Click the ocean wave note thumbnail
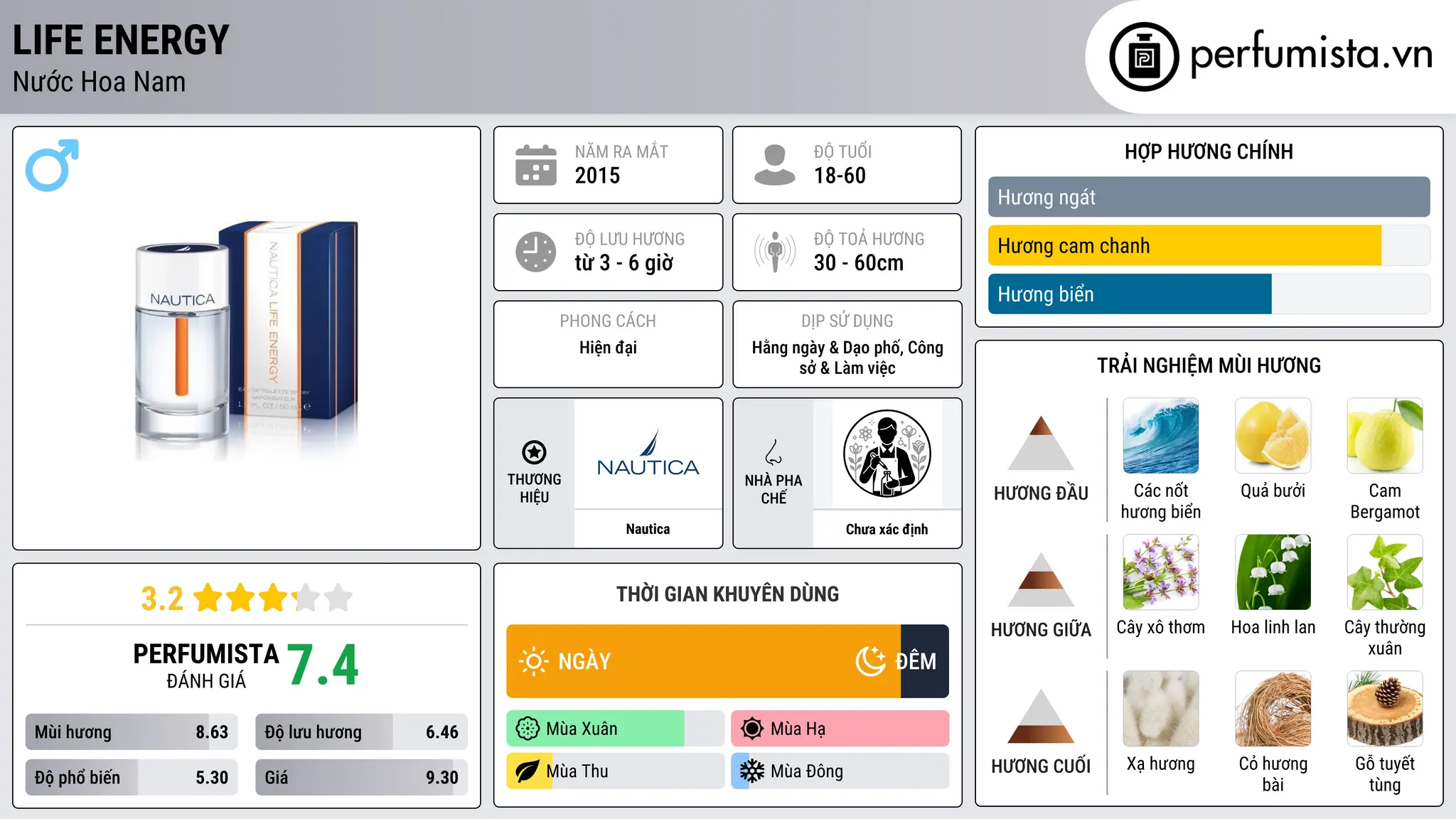 (x=1161, y=436)
